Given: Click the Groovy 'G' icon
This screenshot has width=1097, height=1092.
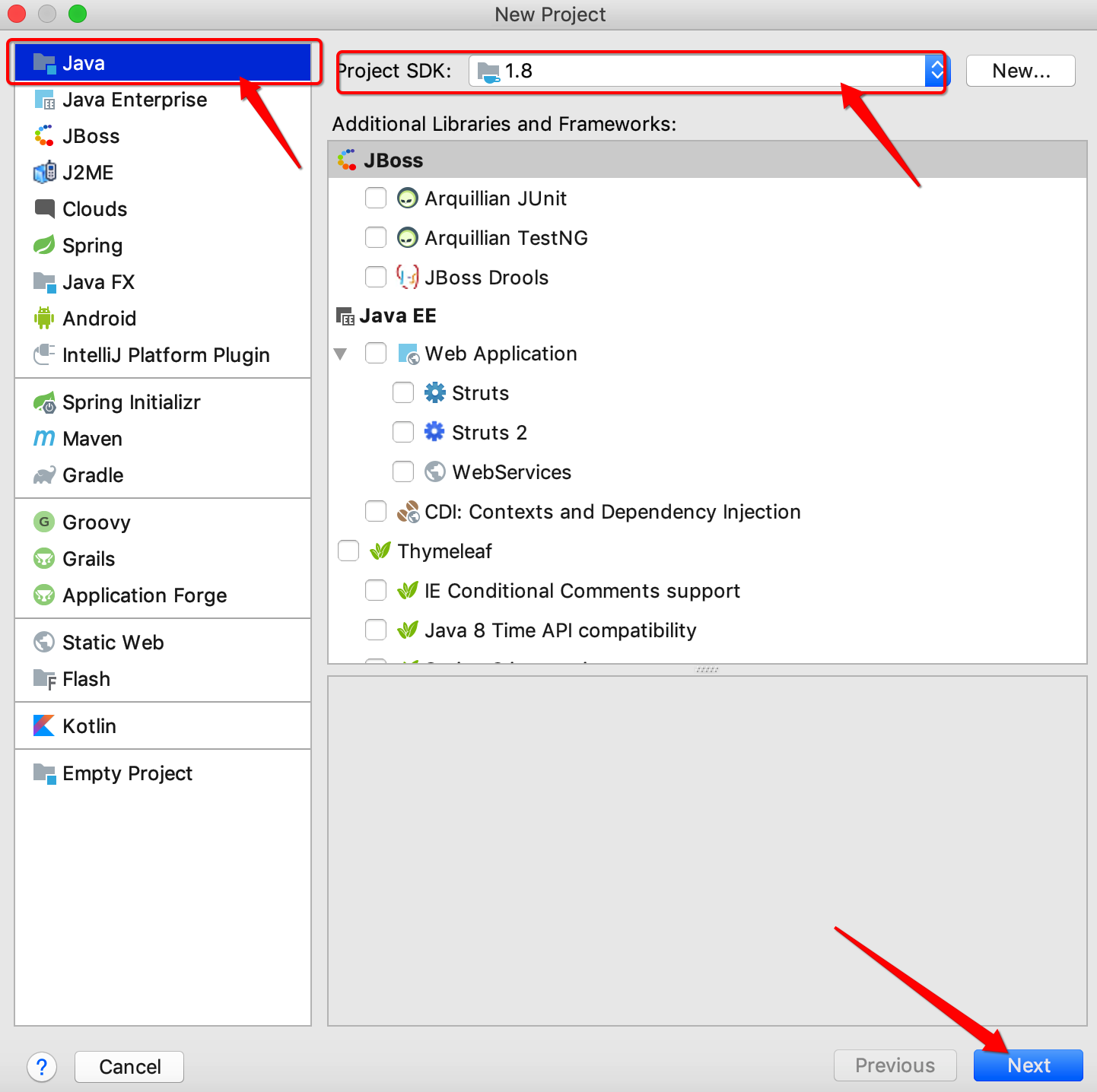Looking at the screenshot, I should (45, 522).
